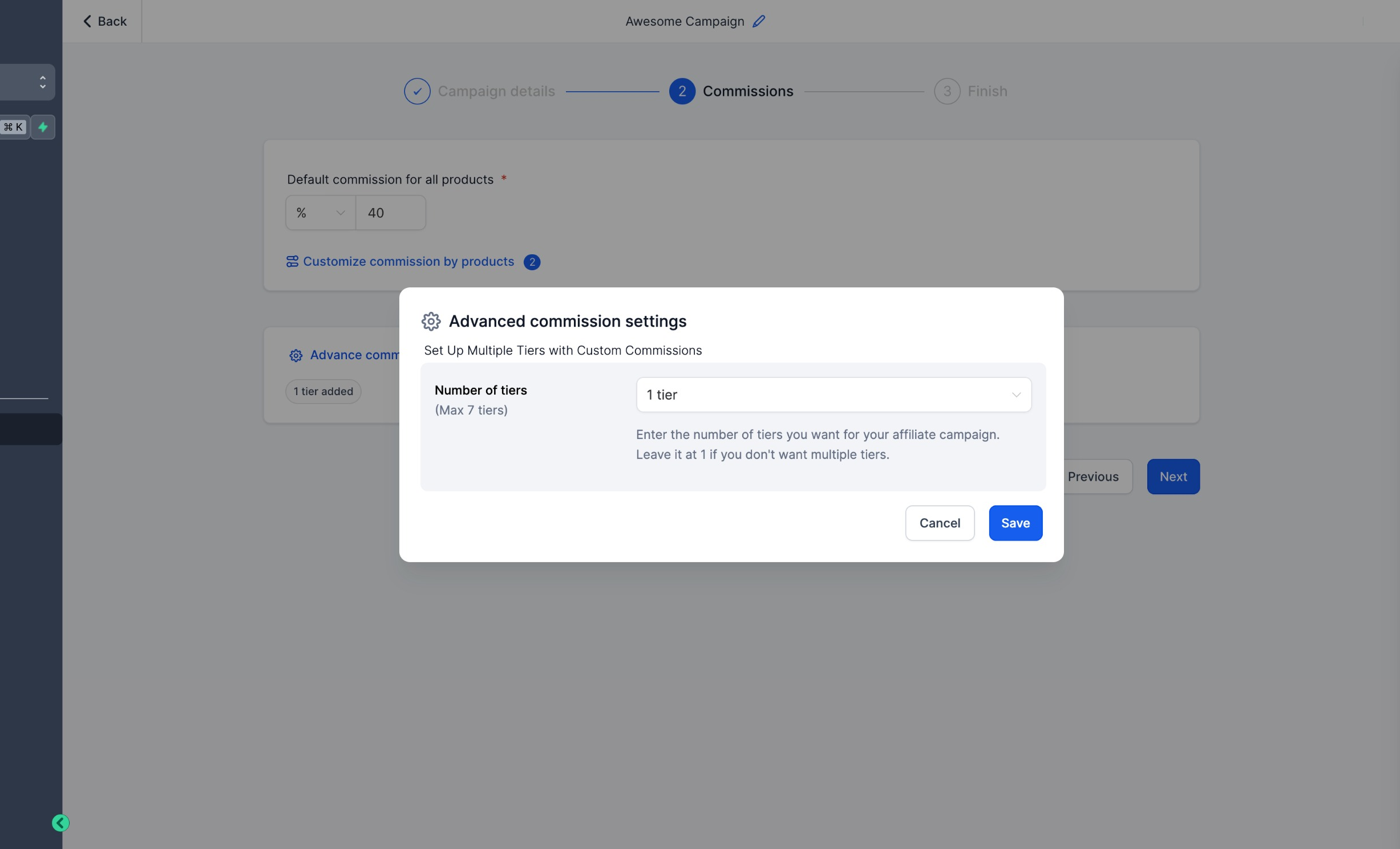Screen dimensions: 1400x849
Task: Click the Save button in dialog
Action: tap(1015, 523)
